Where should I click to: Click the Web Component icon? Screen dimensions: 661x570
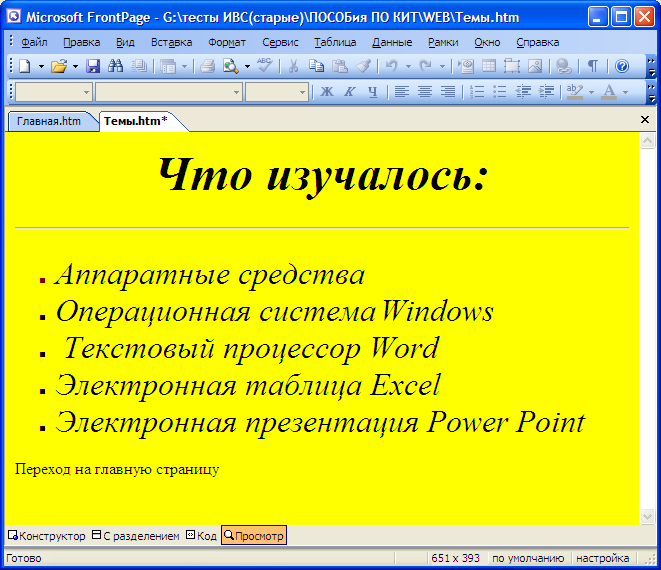coord(466,66)
